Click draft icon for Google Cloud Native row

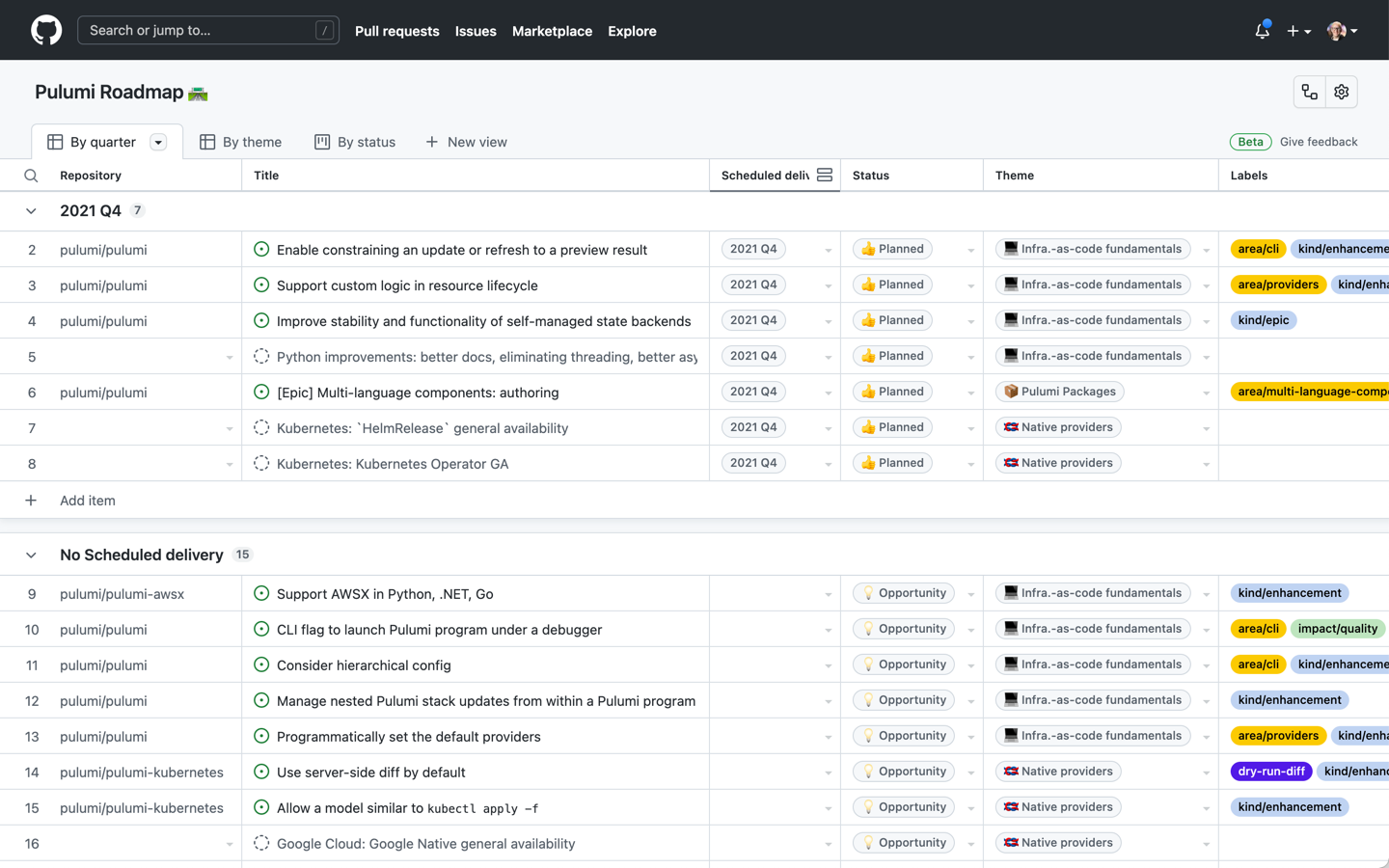coord(261,843)
